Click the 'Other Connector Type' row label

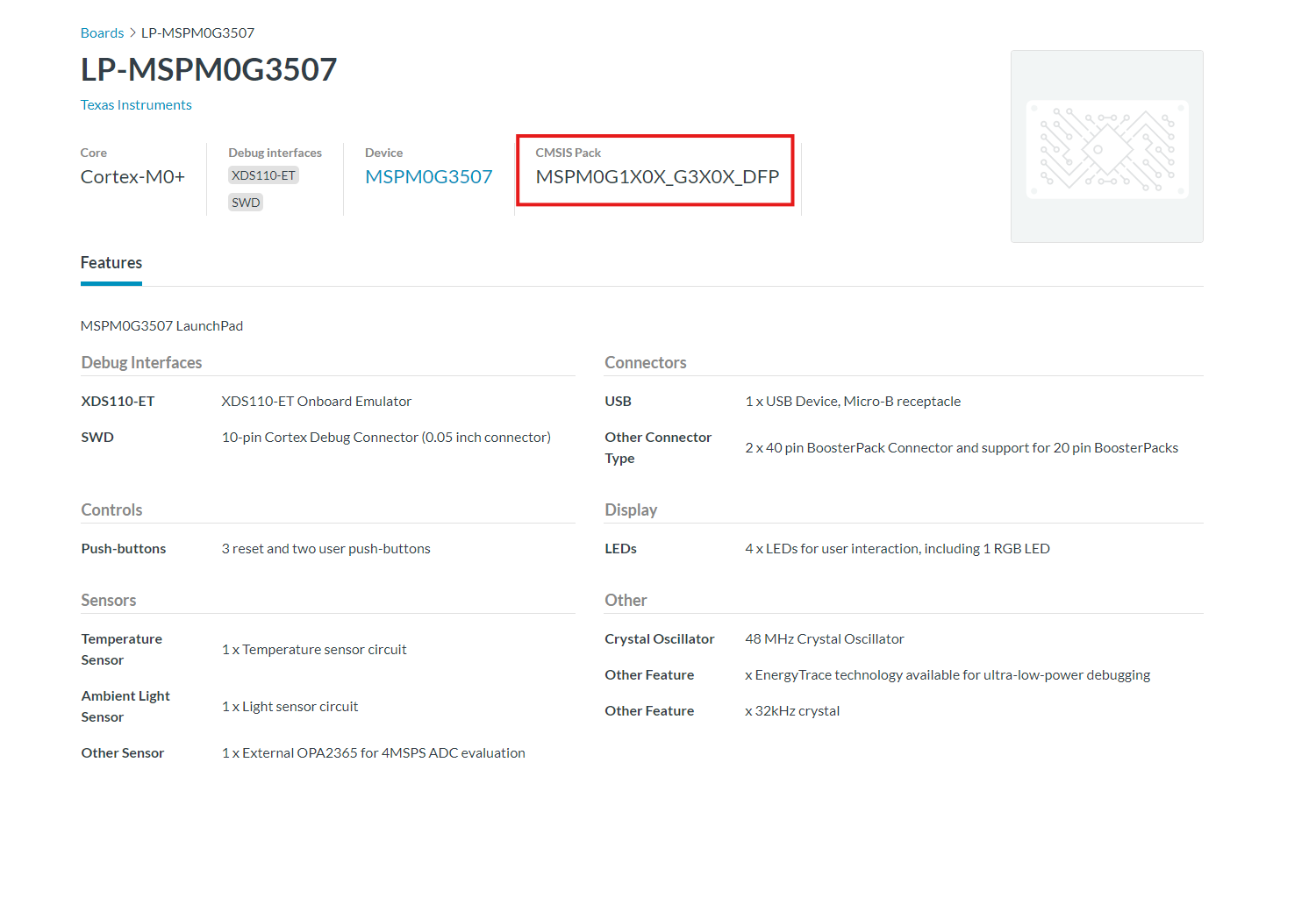tap(658, 448)
